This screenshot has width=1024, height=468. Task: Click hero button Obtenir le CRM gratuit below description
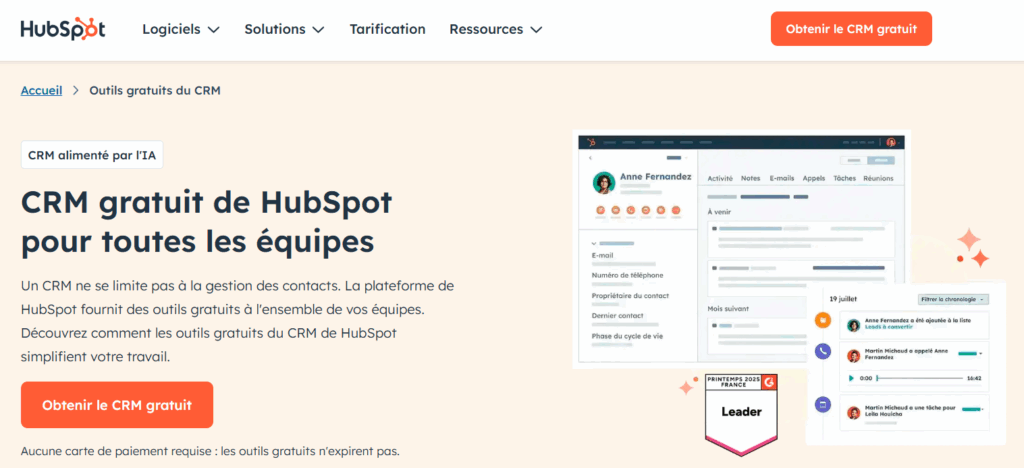coord(117,405)
